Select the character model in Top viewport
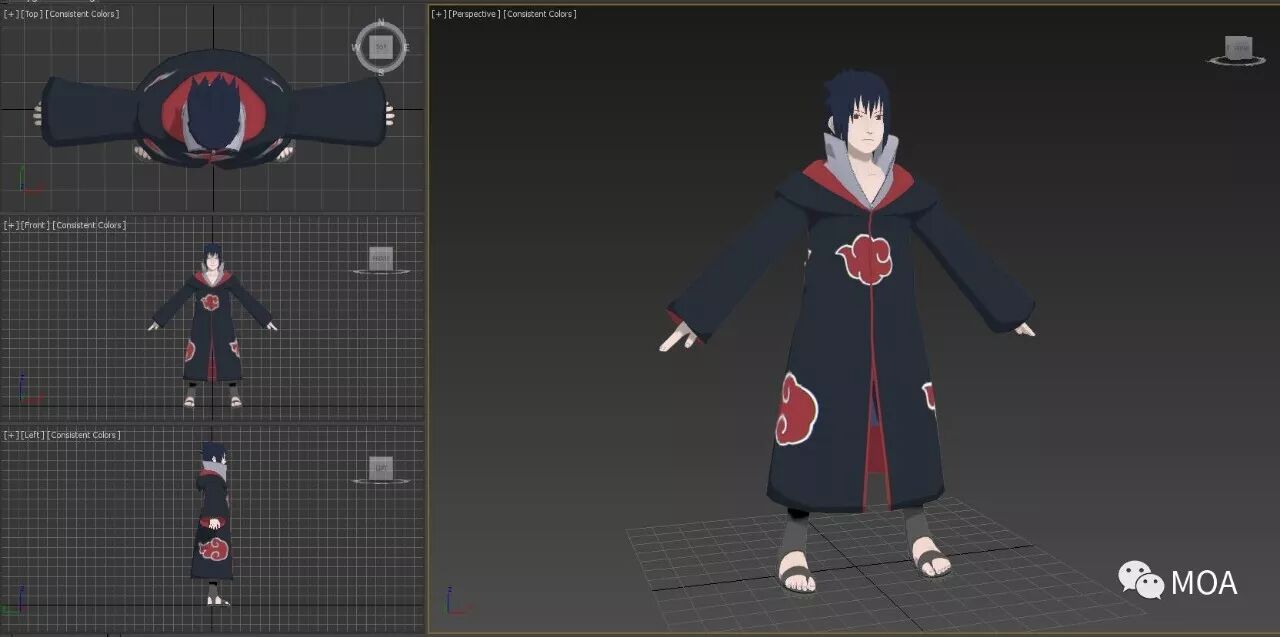Image resolution: width=1280 pixels, height=637 pixels. tap(213, 108)
